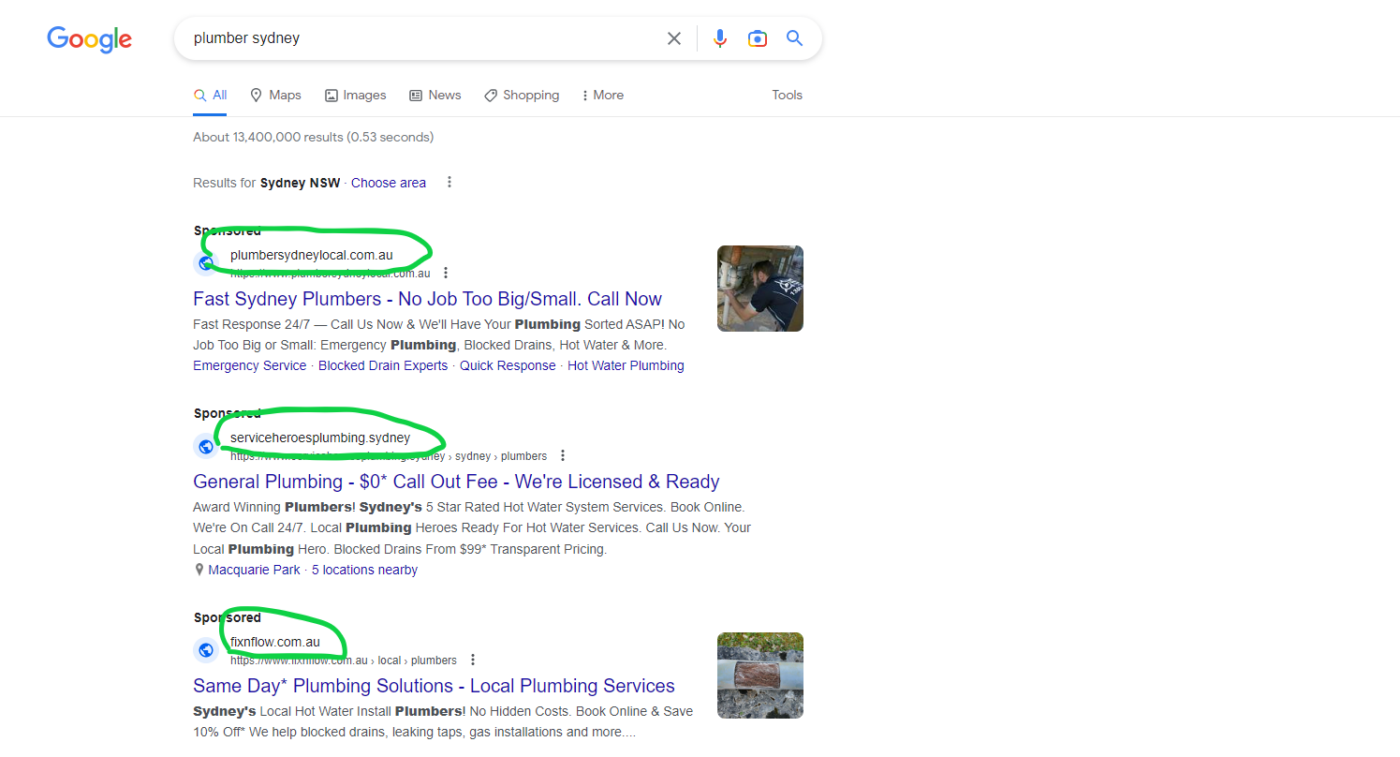This screenshot has width=1400, height=757.
Task: Switch to the Images tab
Action: point(355,95)
